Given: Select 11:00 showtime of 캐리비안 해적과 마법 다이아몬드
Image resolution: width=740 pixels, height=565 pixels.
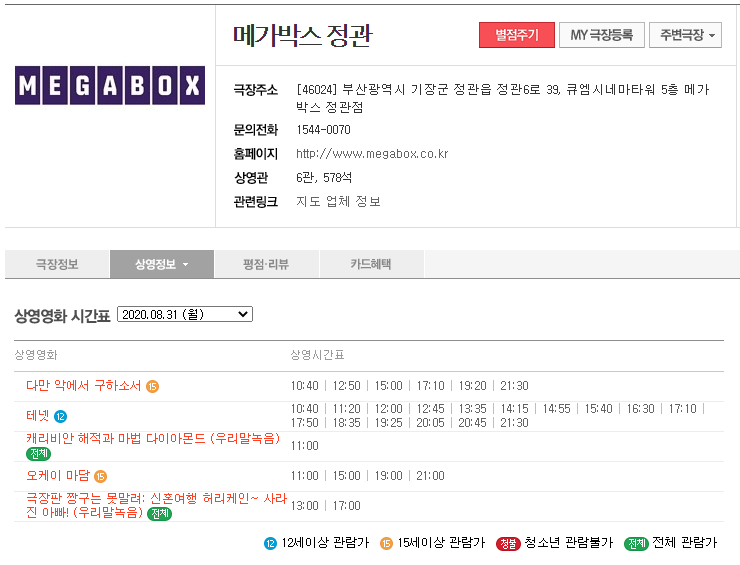Looking at the screenshot, I should tap(304, 446).
